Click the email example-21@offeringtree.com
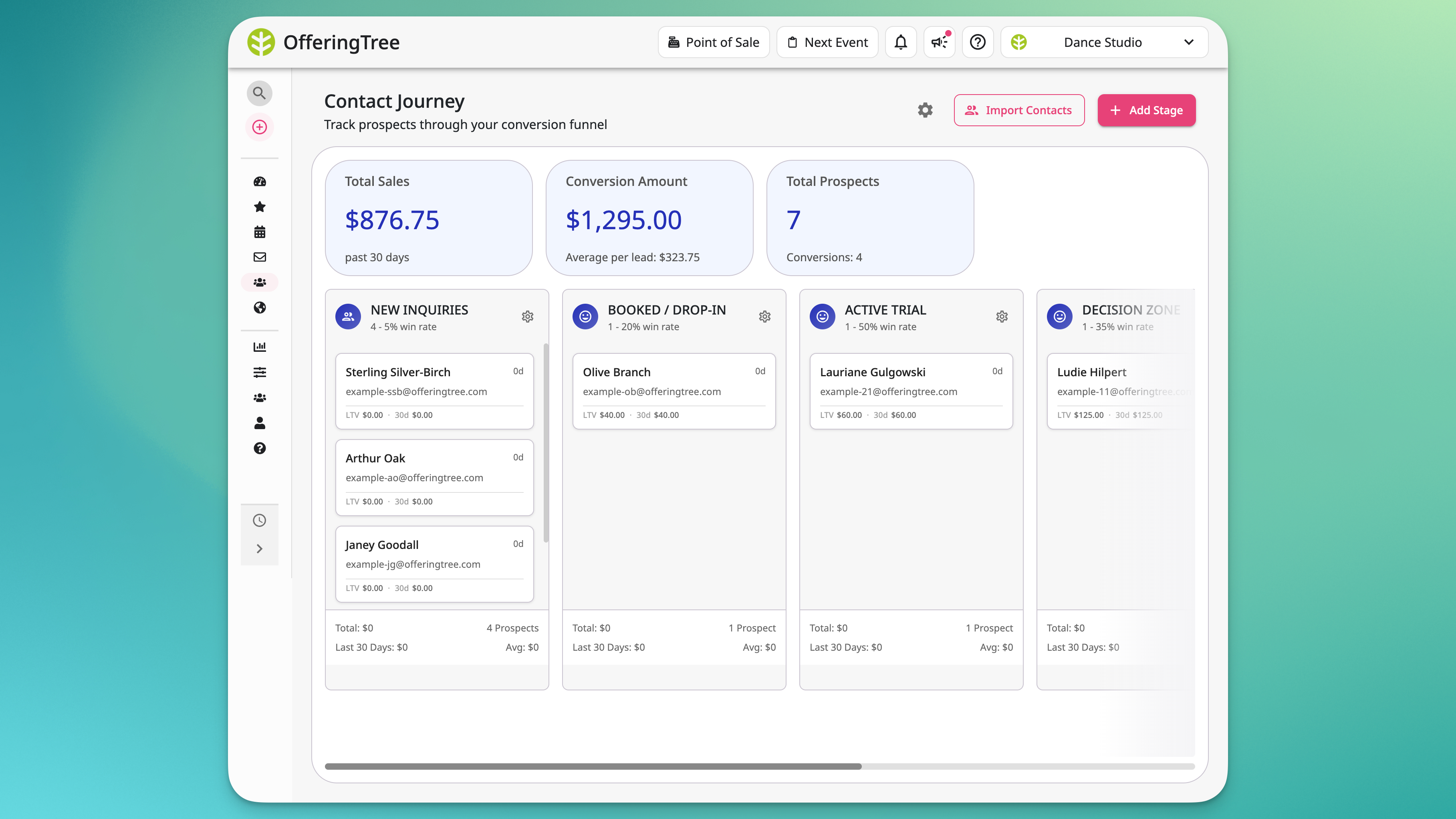Screen dimensions: 1456x819 889,392
